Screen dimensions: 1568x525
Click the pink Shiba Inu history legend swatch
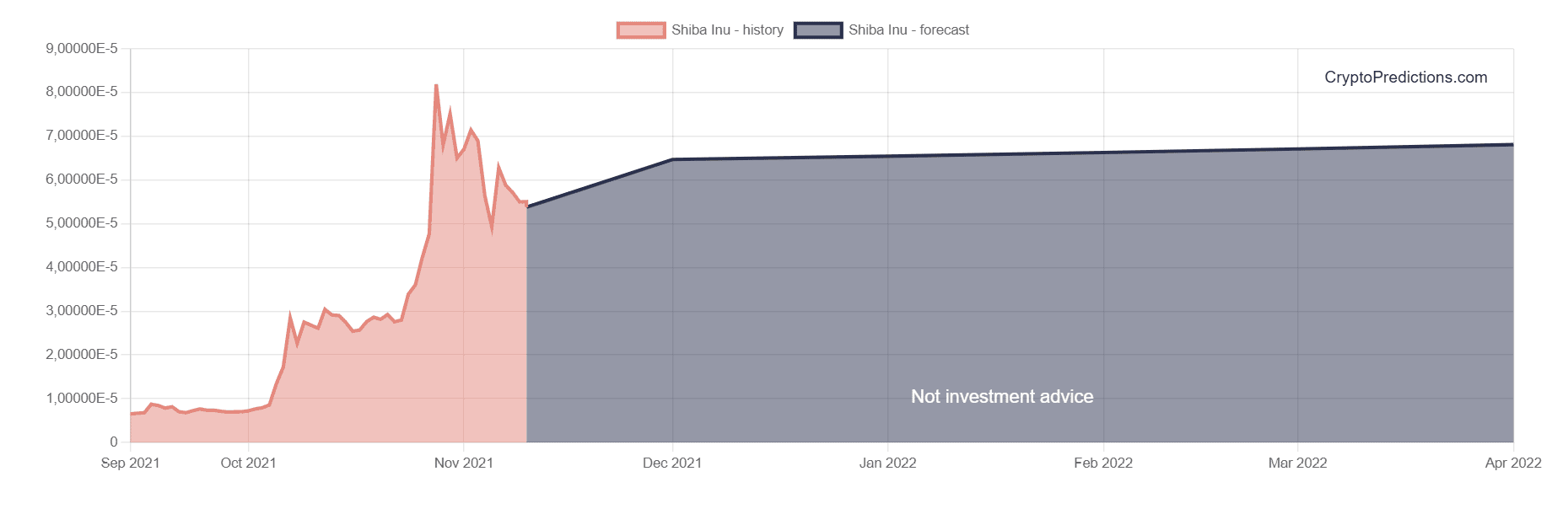click(x=640, y=30)
